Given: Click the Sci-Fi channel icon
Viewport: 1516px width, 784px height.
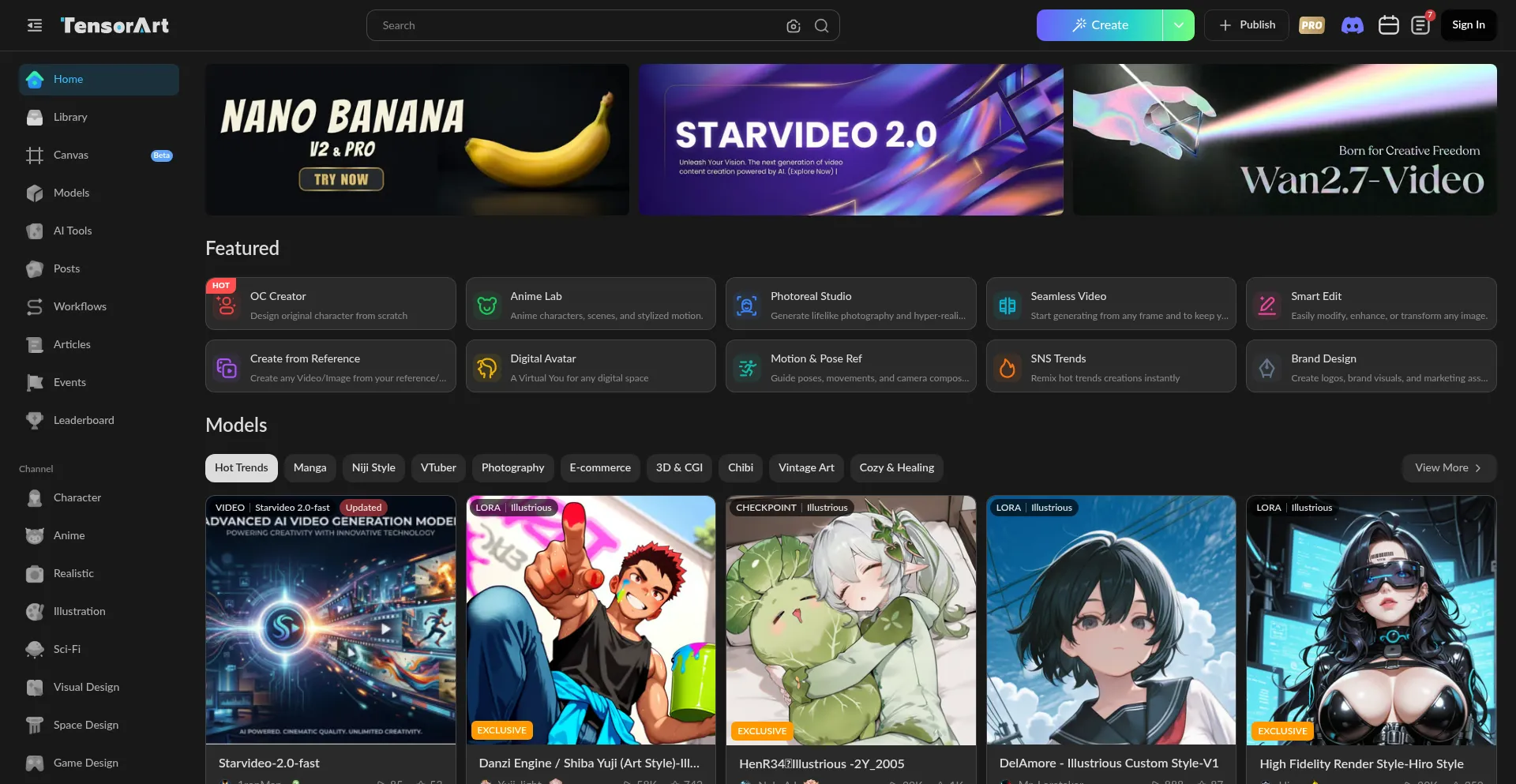Looking at the screenshot, I should point(35,649).
